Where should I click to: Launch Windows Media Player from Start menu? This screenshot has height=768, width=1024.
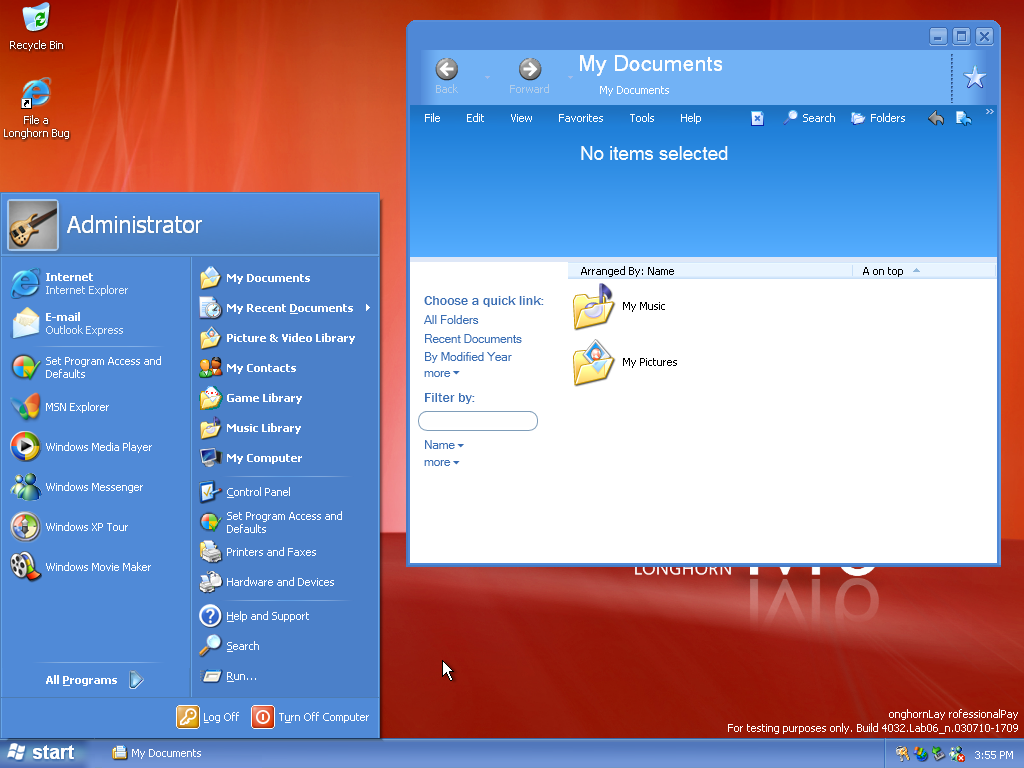pos(98,447)
